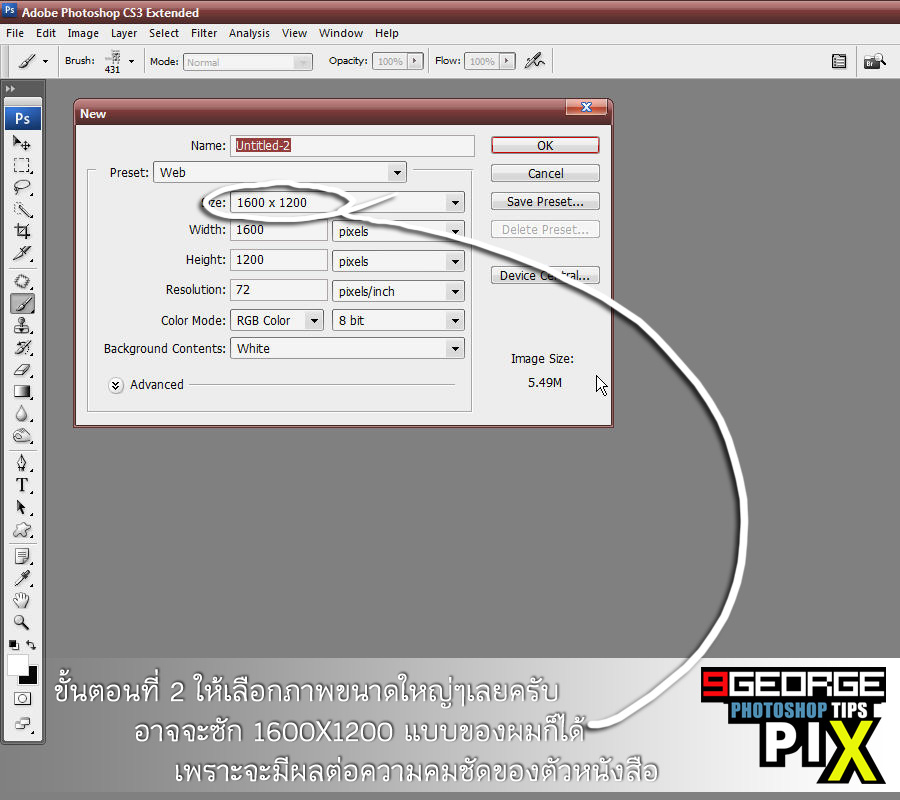Click the Name field with Untitled-2
900x800 pixels.
352,145
